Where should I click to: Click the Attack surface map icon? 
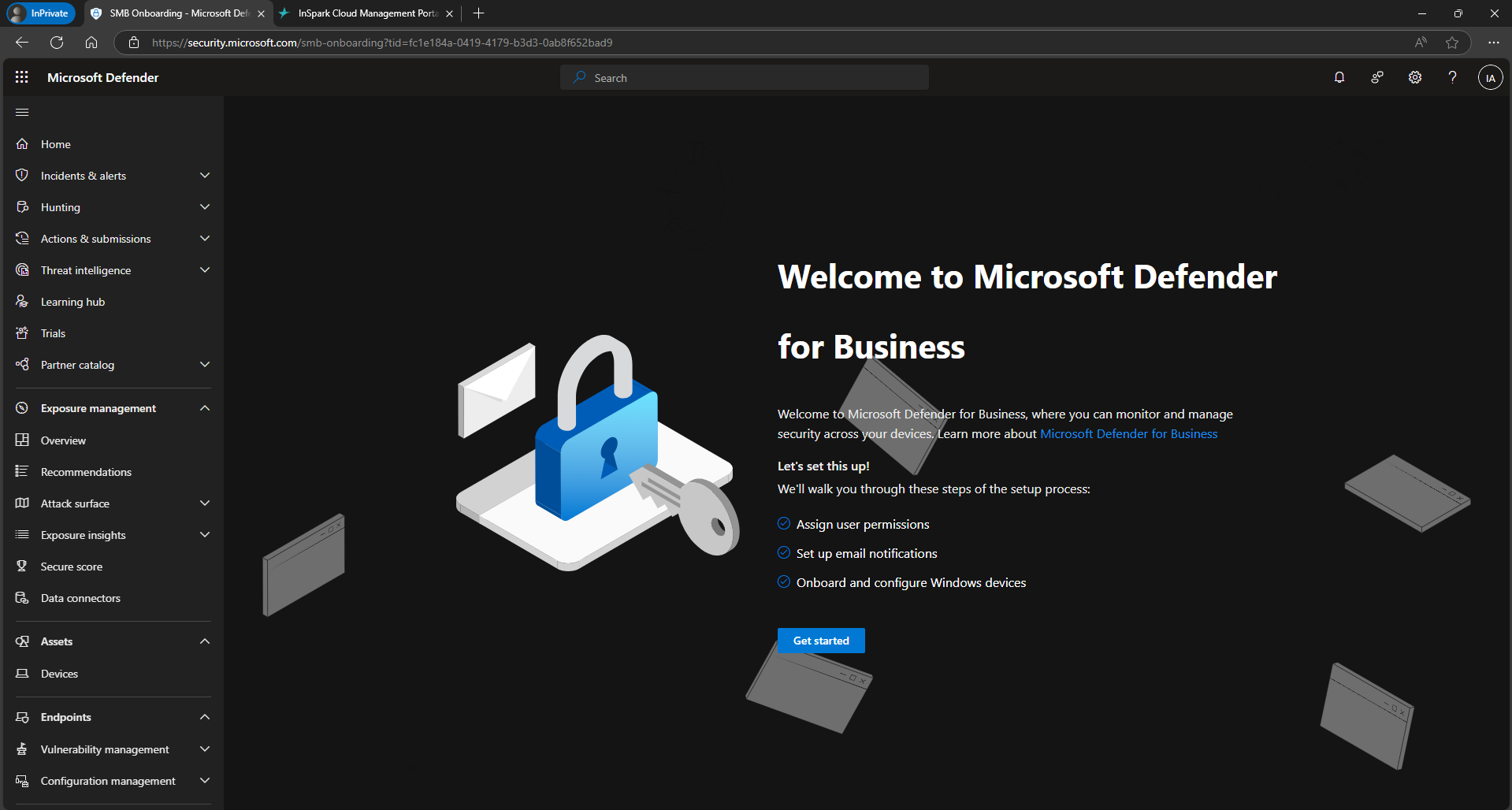click(x=22, y=503)
